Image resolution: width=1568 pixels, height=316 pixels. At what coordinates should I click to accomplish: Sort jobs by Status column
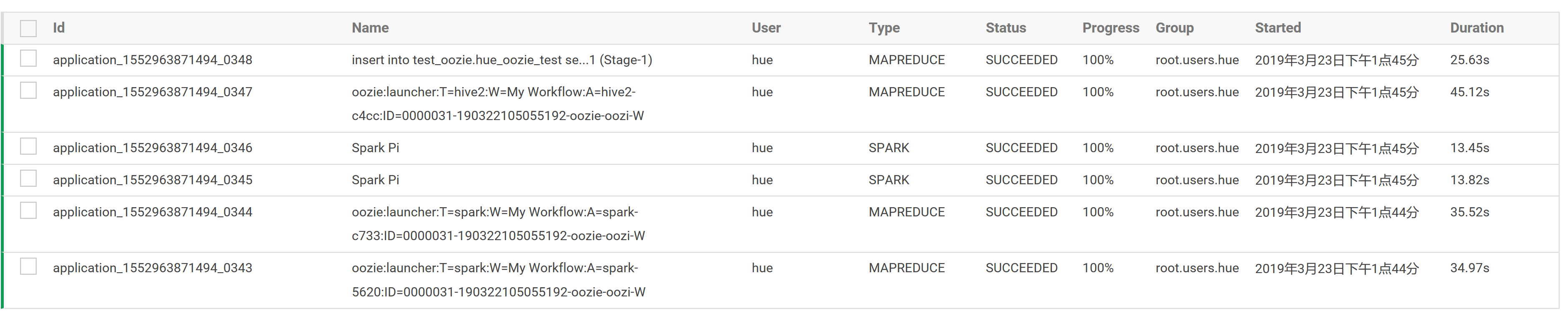point(1006,28)
